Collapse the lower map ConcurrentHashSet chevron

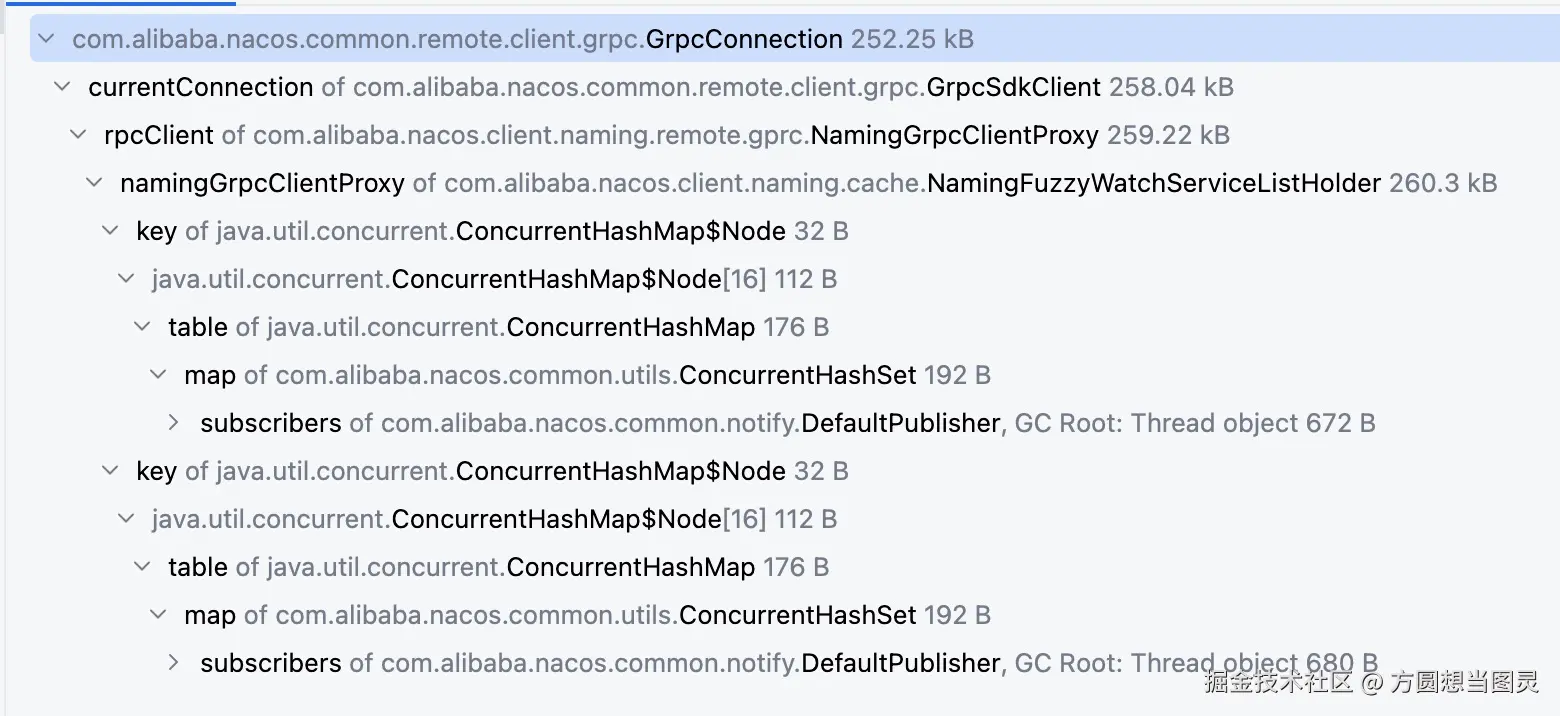pos(158,615)
